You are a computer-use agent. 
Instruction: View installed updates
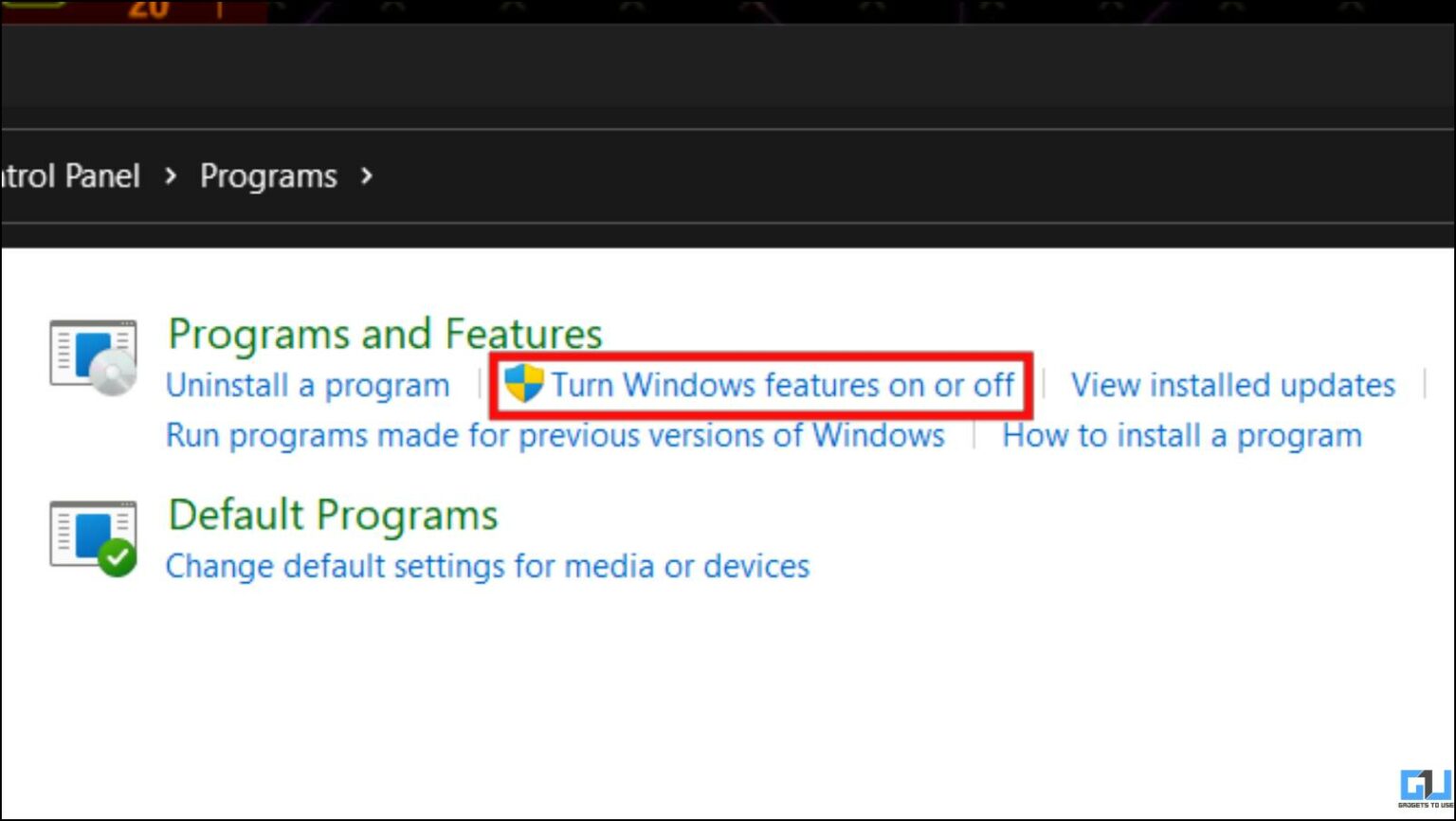point(1232,385)
